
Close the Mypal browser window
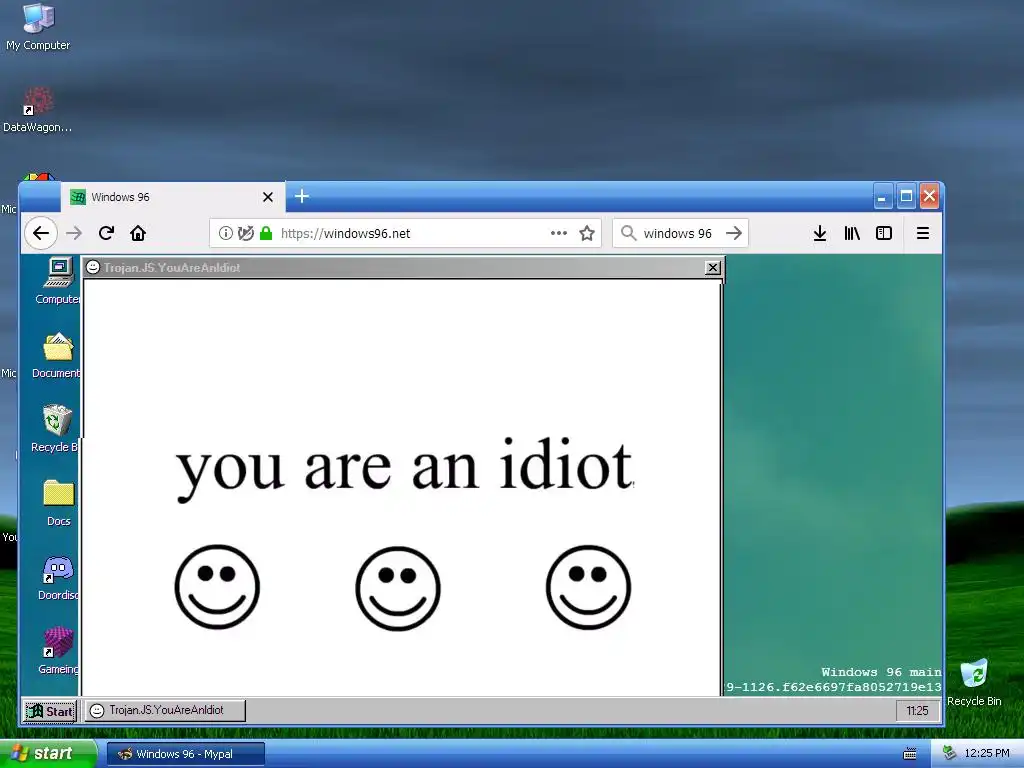pyautogui.click(x=929, y=196)
